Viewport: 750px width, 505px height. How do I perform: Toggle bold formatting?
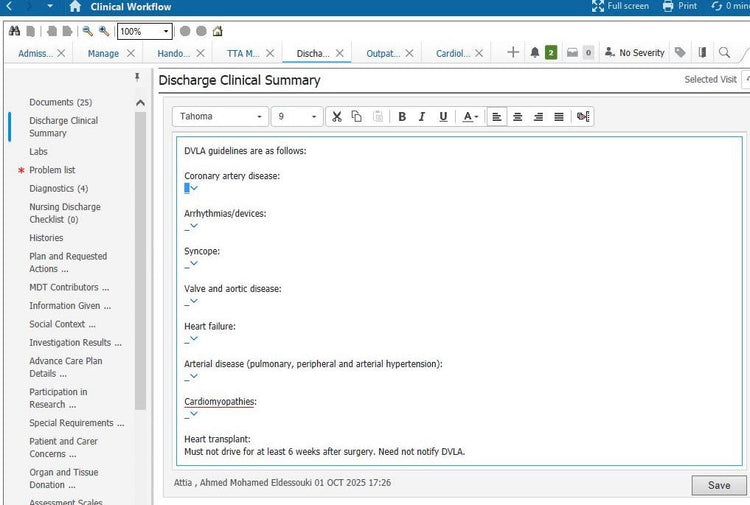point(402,117)
